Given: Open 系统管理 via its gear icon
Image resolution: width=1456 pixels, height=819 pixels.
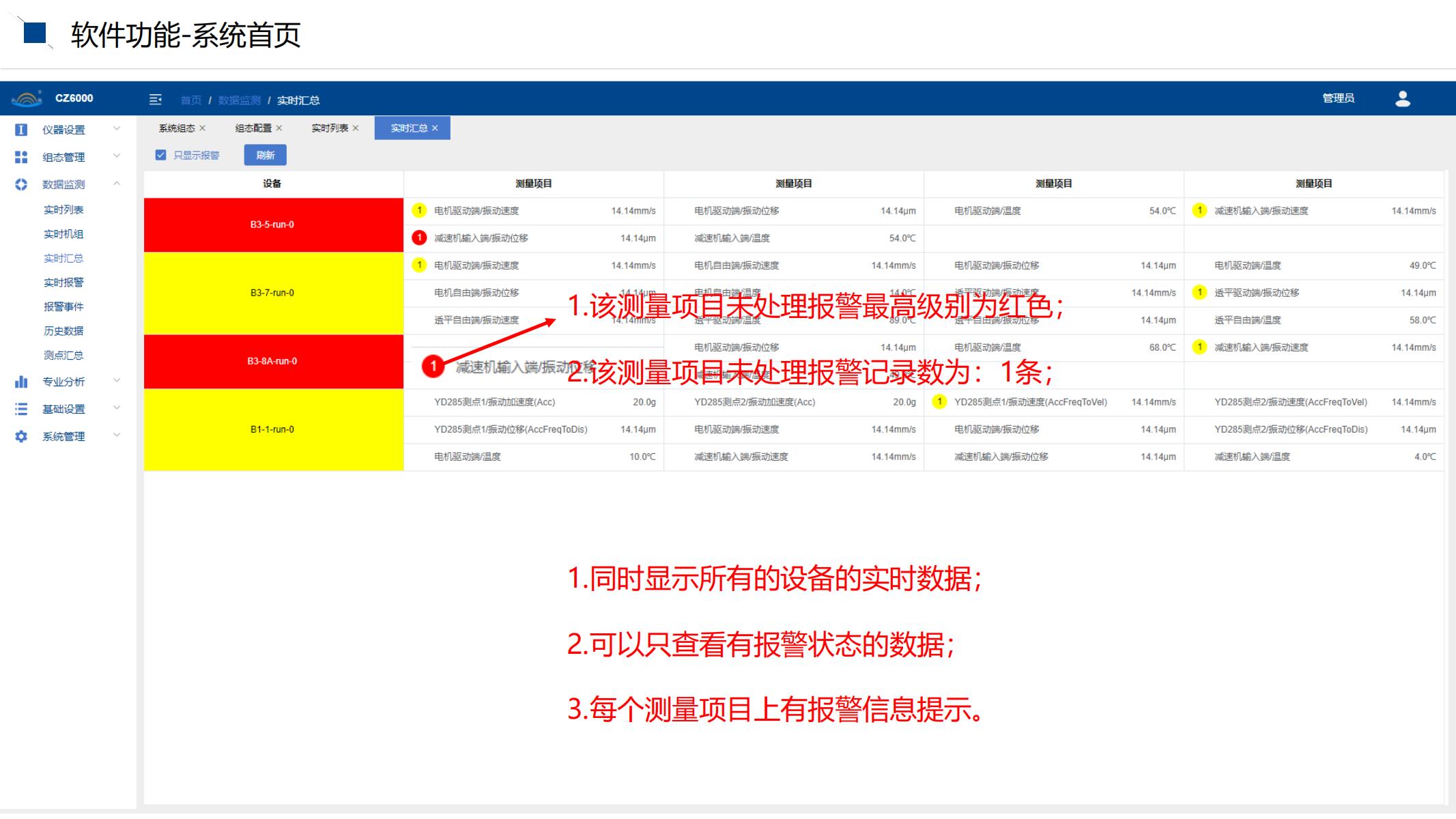Looking at the screenshot, I should click(x=20, y=436).
